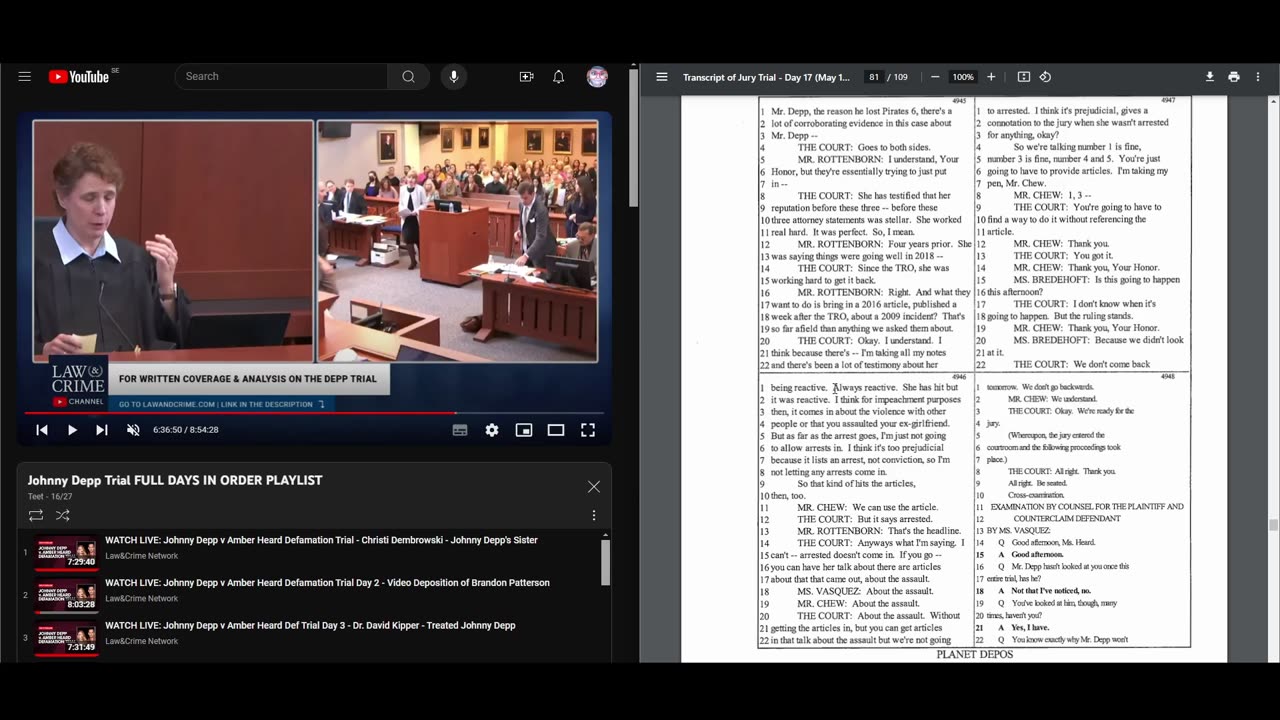This screenshot has width=1280, height=720.
Task: Click the PDF page number field
Action: pyautogui.click(x=874, y=77)
